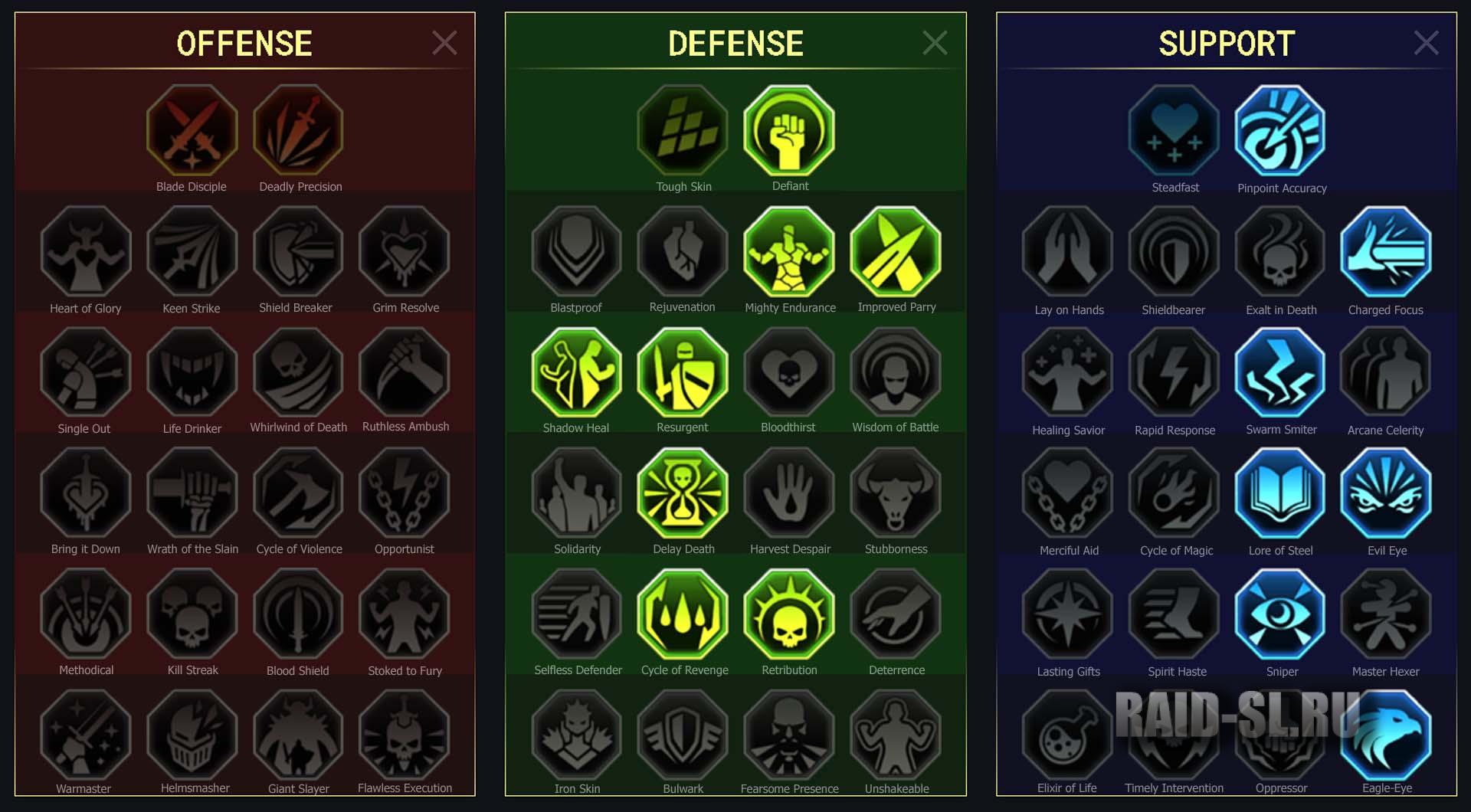The width and height of the screenshot is (1471, 812).
Task: Select the Retribution skull mastery
Action: point(789,614)
